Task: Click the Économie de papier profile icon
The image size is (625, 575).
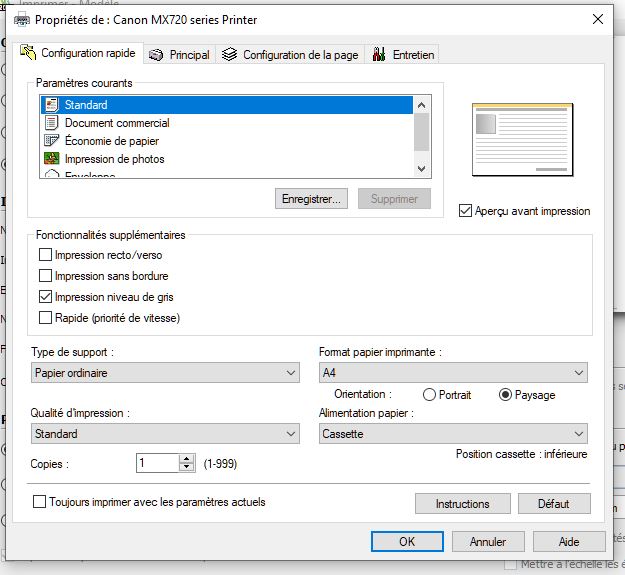Action: tap(51, 140)
